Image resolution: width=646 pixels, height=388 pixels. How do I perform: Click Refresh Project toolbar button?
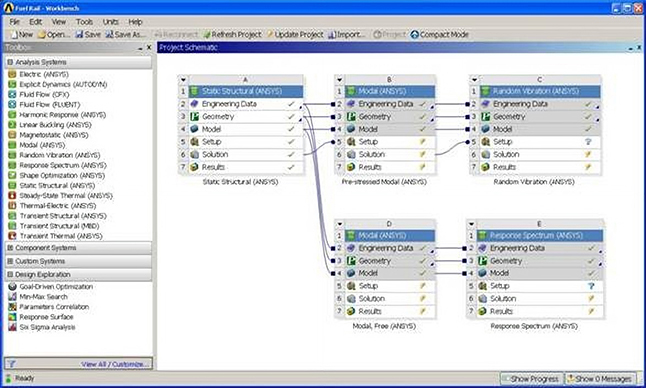point(232,35)
